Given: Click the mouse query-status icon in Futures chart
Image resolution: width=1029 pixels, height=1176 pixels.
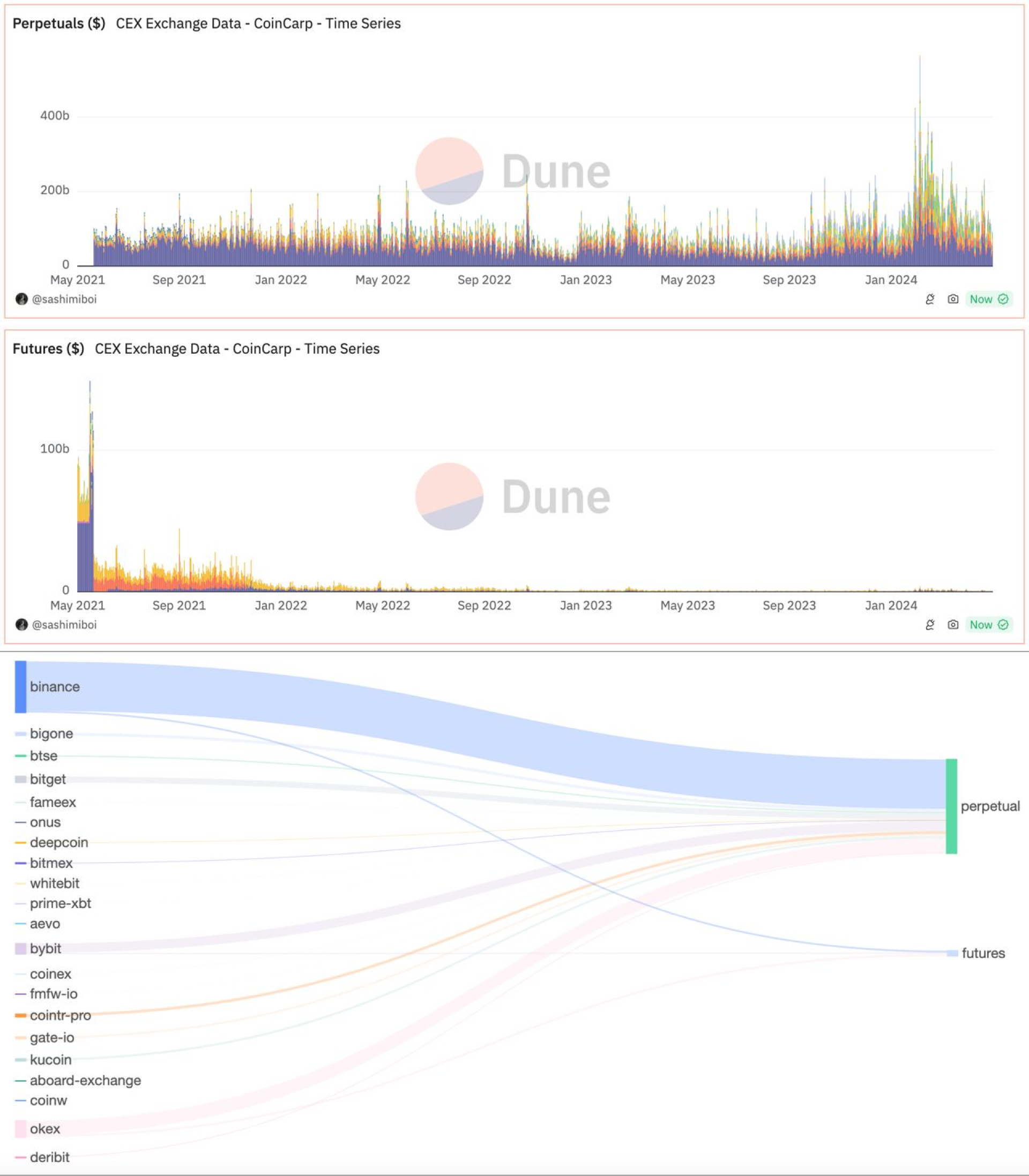Looking at the screenshot, I should (x=930, y=625).
